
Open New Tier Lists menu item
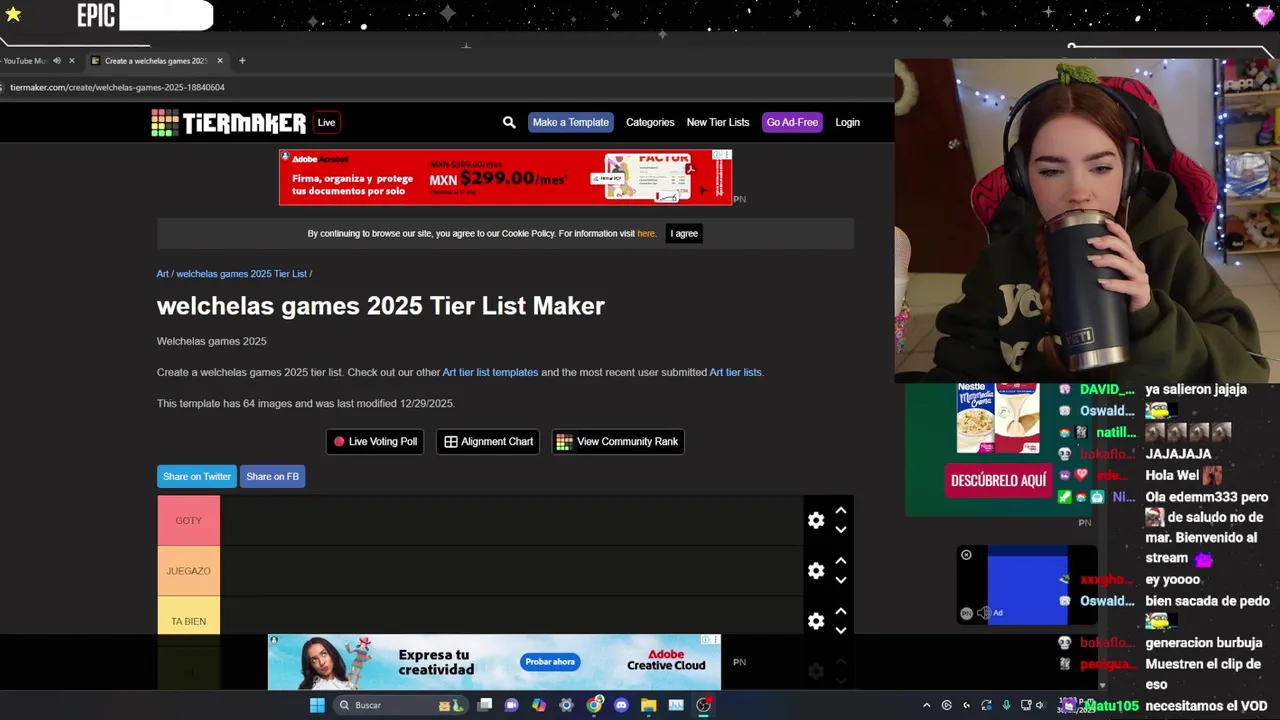tap(718, 122)
